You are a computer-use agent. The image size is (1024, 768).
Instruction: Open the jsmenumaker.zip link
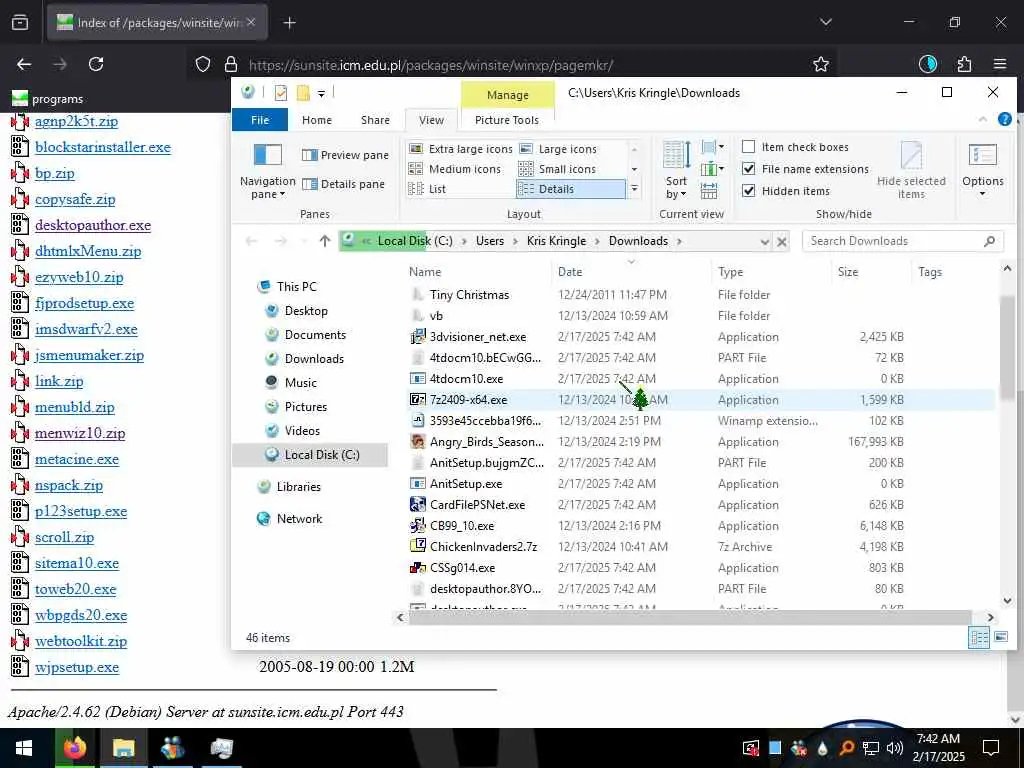point(89,355)
